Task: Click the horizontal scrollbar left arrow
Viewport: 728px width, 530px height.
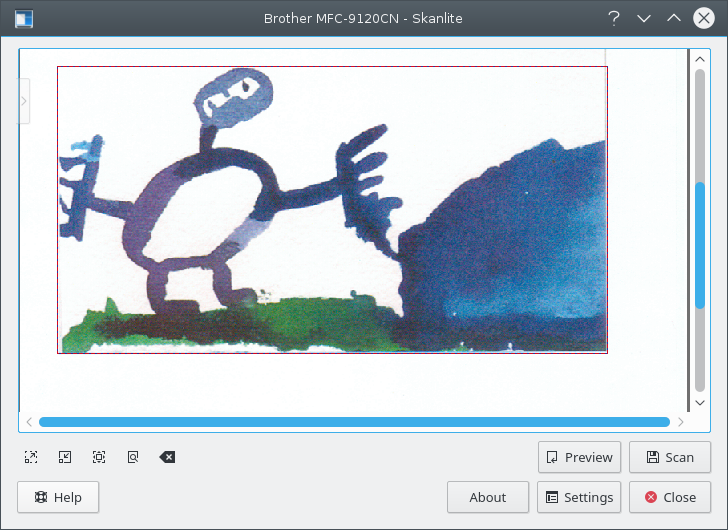Action: (29, 422)
